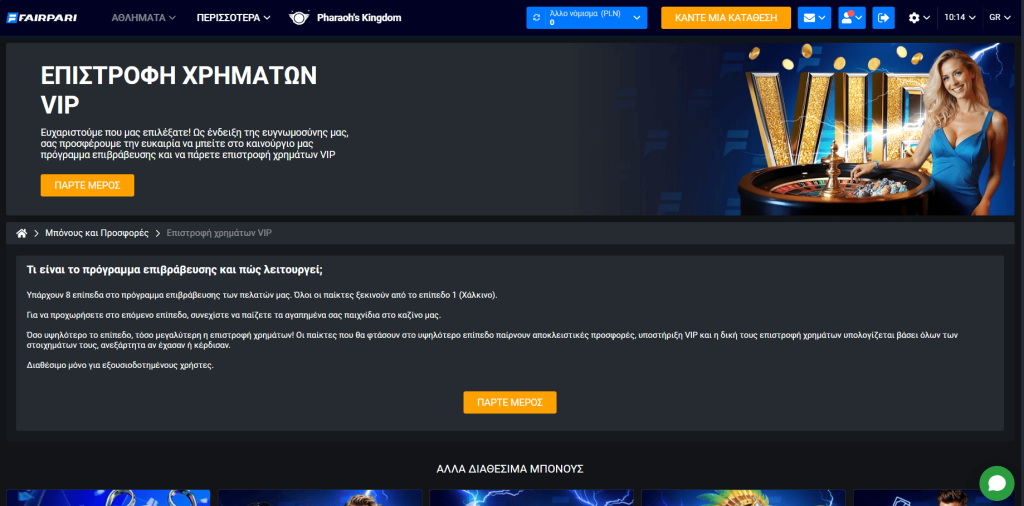Click the settings gear icon
The width and height of the screenshot is (1024, 506).
pyautogui.click(x=918, y=18)
